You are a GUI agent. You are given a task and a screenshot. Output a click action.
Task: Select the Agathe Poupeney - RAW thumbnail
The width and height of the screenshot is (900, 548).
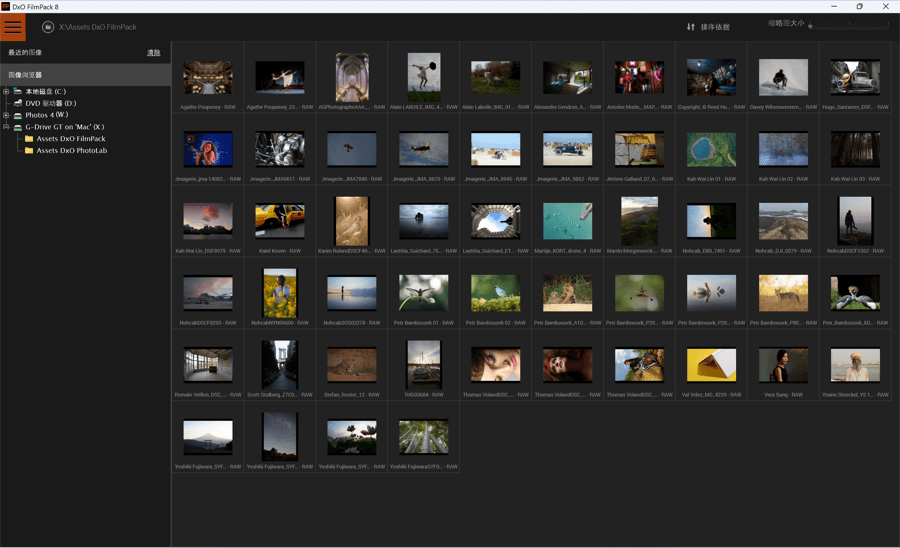click(x=207, y=78)
